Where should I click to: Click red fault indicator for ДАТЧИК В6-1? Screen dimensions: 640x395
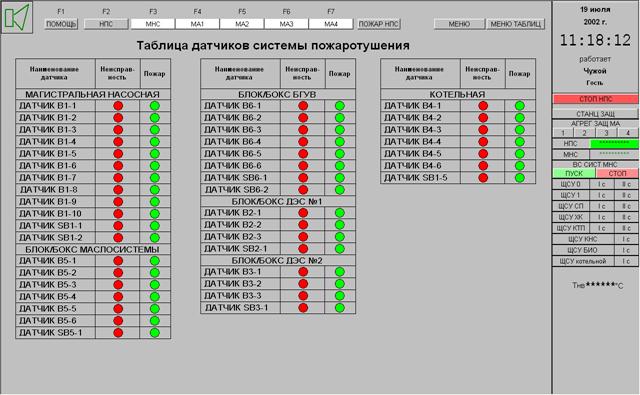click(303, 106)
